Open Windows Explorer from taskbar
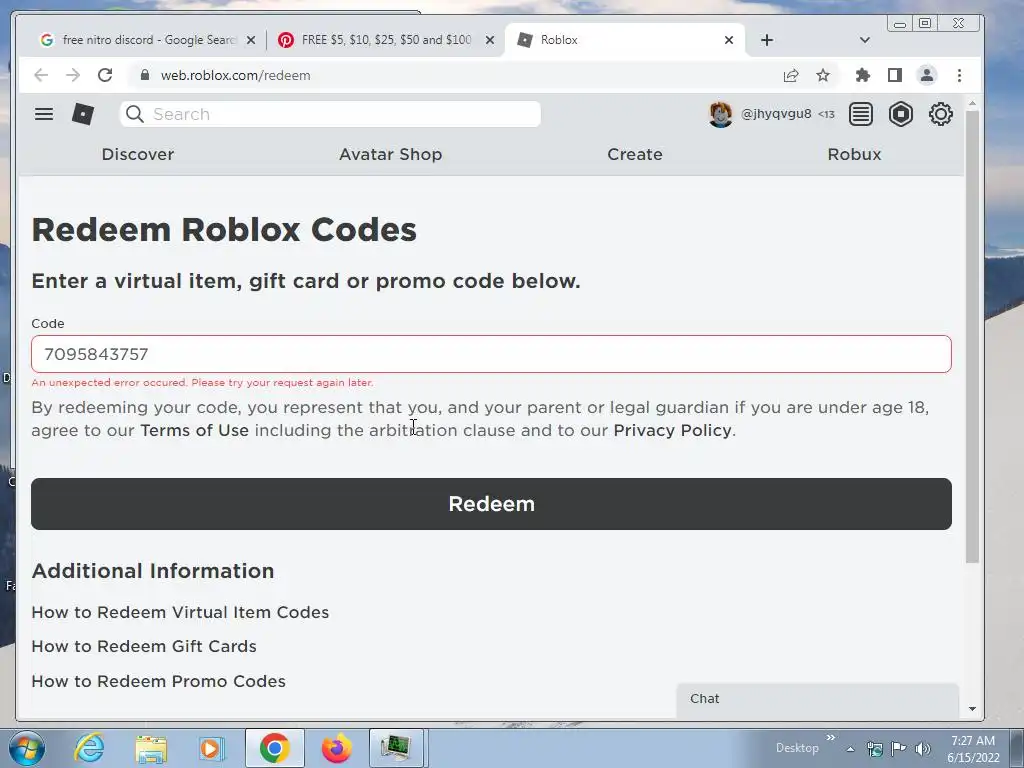 [x=151, y=749]
